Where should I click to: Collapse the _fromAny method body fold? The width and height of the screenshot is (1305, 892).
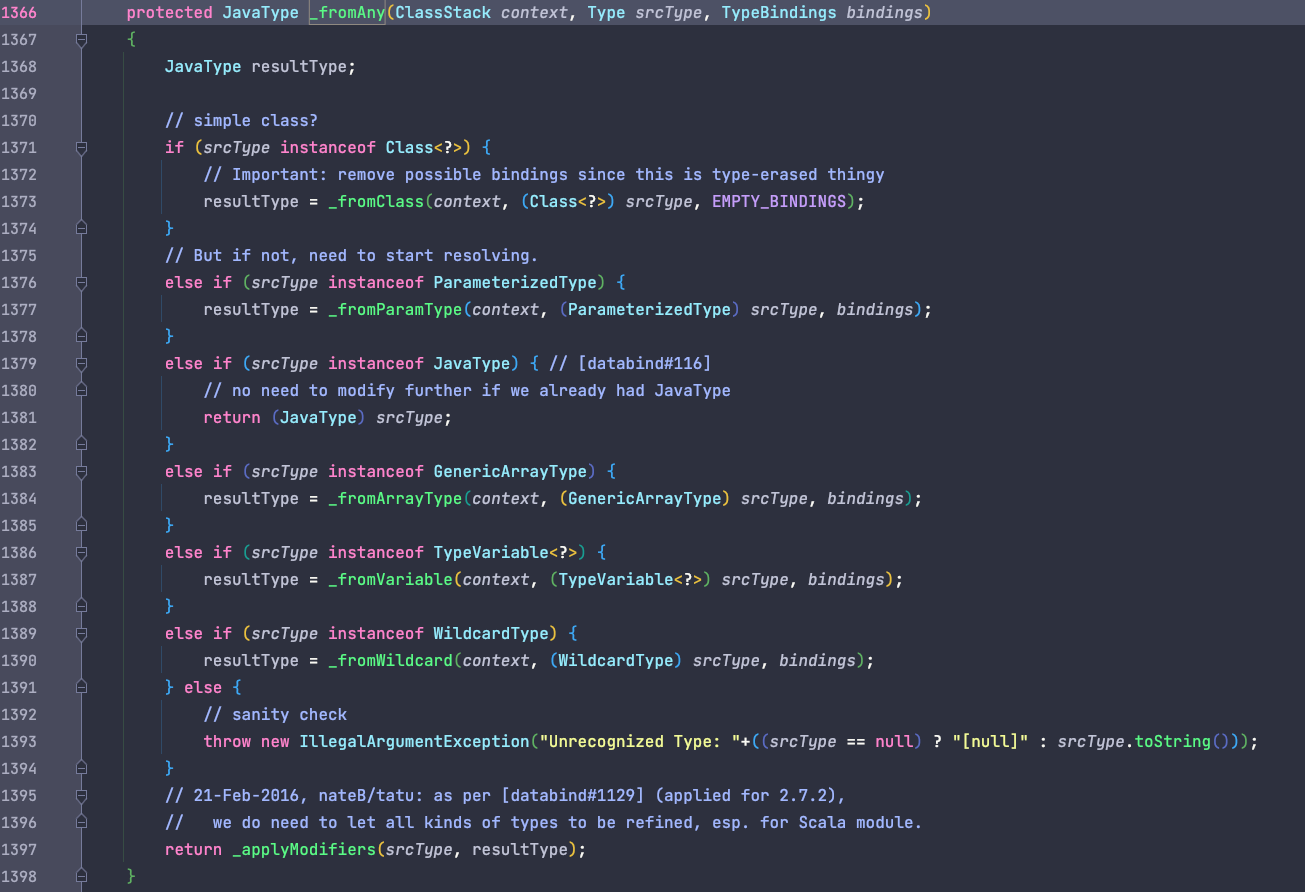[x=82, y=39]
